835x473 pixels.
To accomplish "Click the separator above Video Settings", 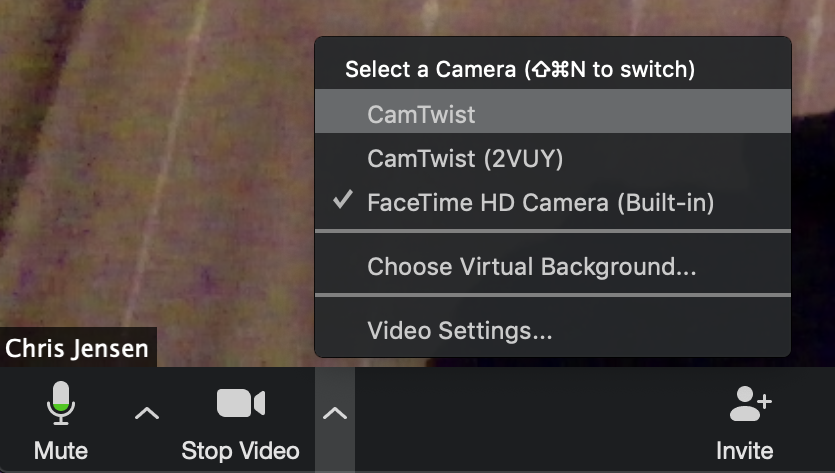I will pyautogui.click(x=553, y=295).
